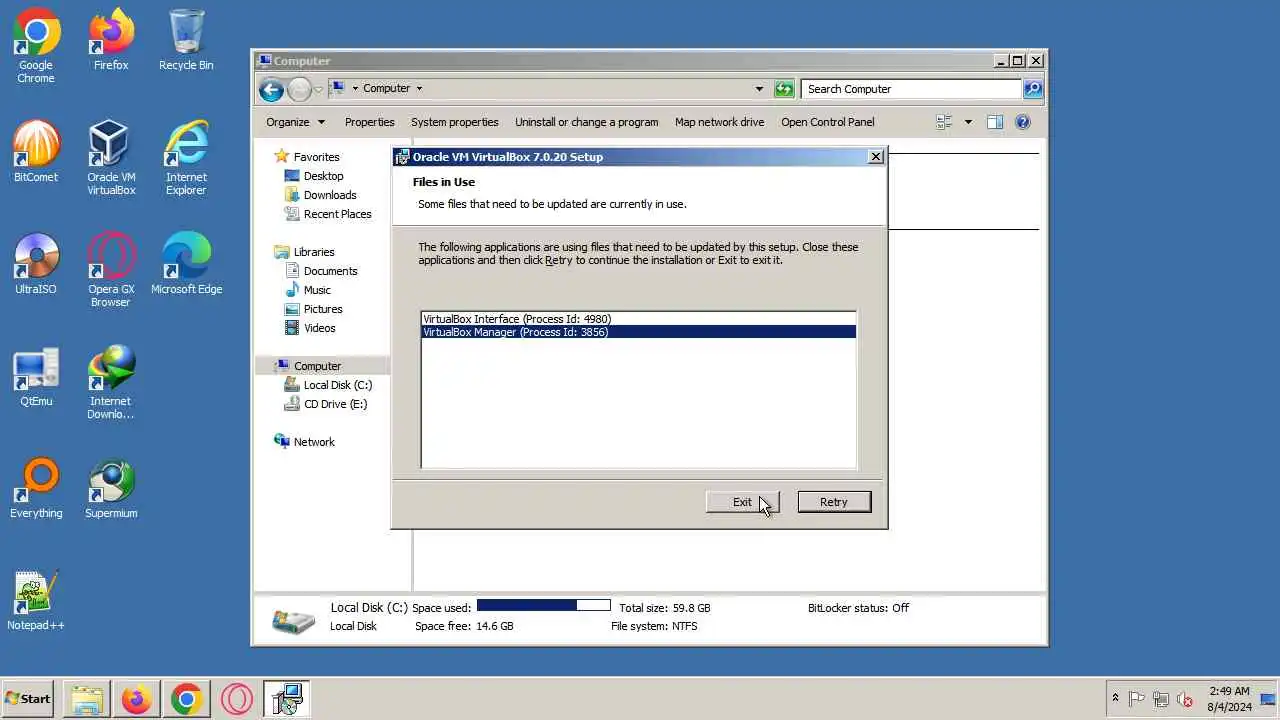The width and height of the screenshot is (1280, 720).
Task: Close the VirtualBox Setup dialog
Action: click(x=876, y=157)
